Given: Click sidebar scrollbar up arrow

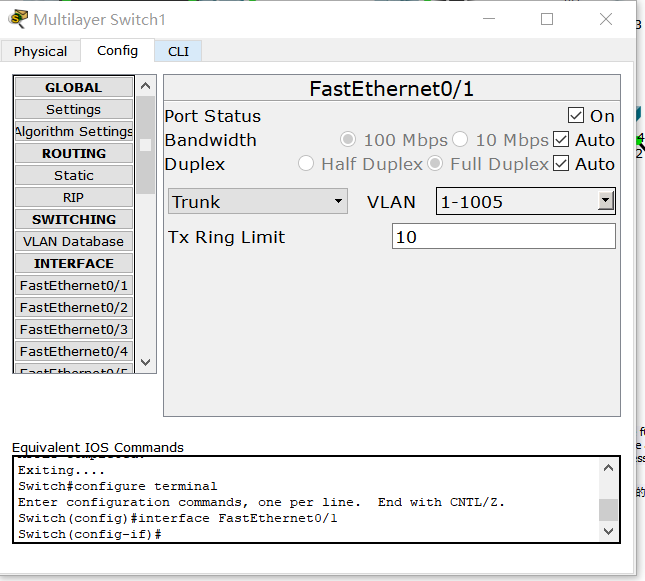Looking at the screenshot, I should (x=145, y=86).
